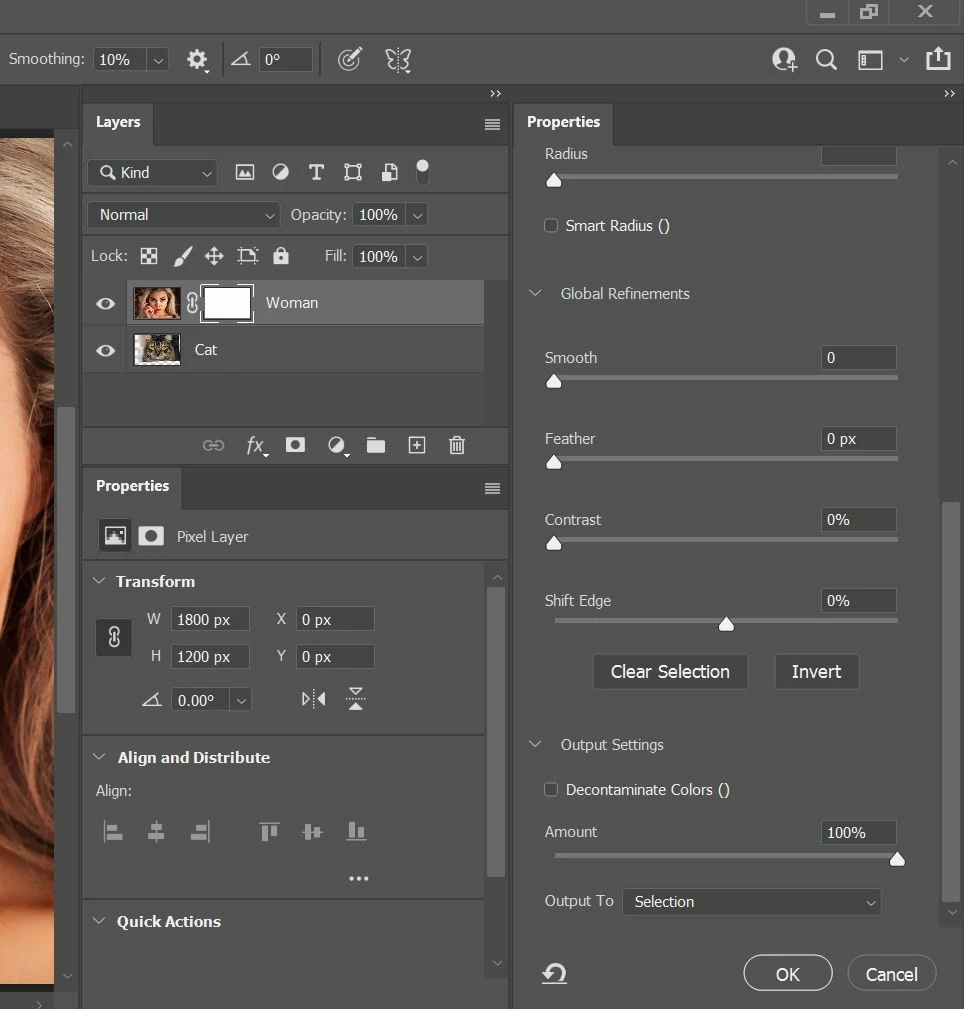
Task: Open the Output To dropdown
Action: [752, 902]
